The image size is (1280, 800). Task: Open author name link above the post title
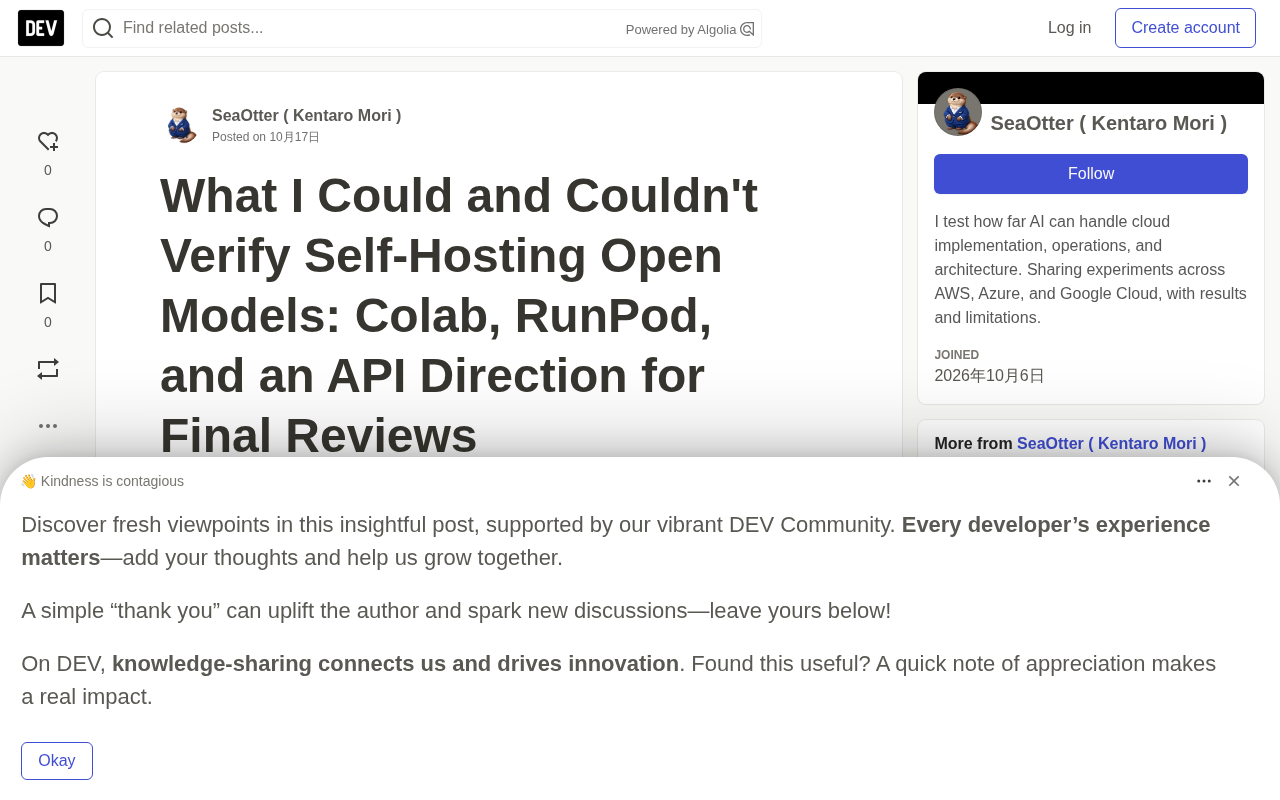[x=306, y=116]
